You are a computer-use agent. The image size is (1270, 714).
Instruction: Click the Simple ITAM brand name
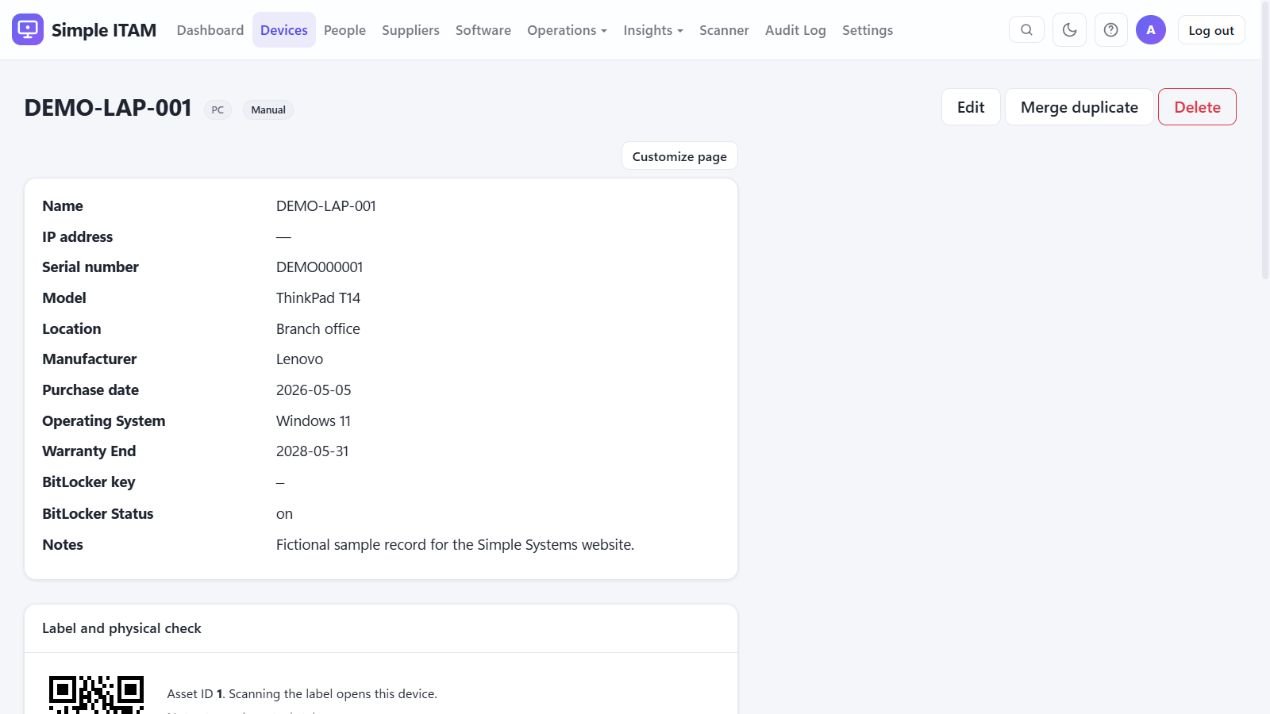104,30
